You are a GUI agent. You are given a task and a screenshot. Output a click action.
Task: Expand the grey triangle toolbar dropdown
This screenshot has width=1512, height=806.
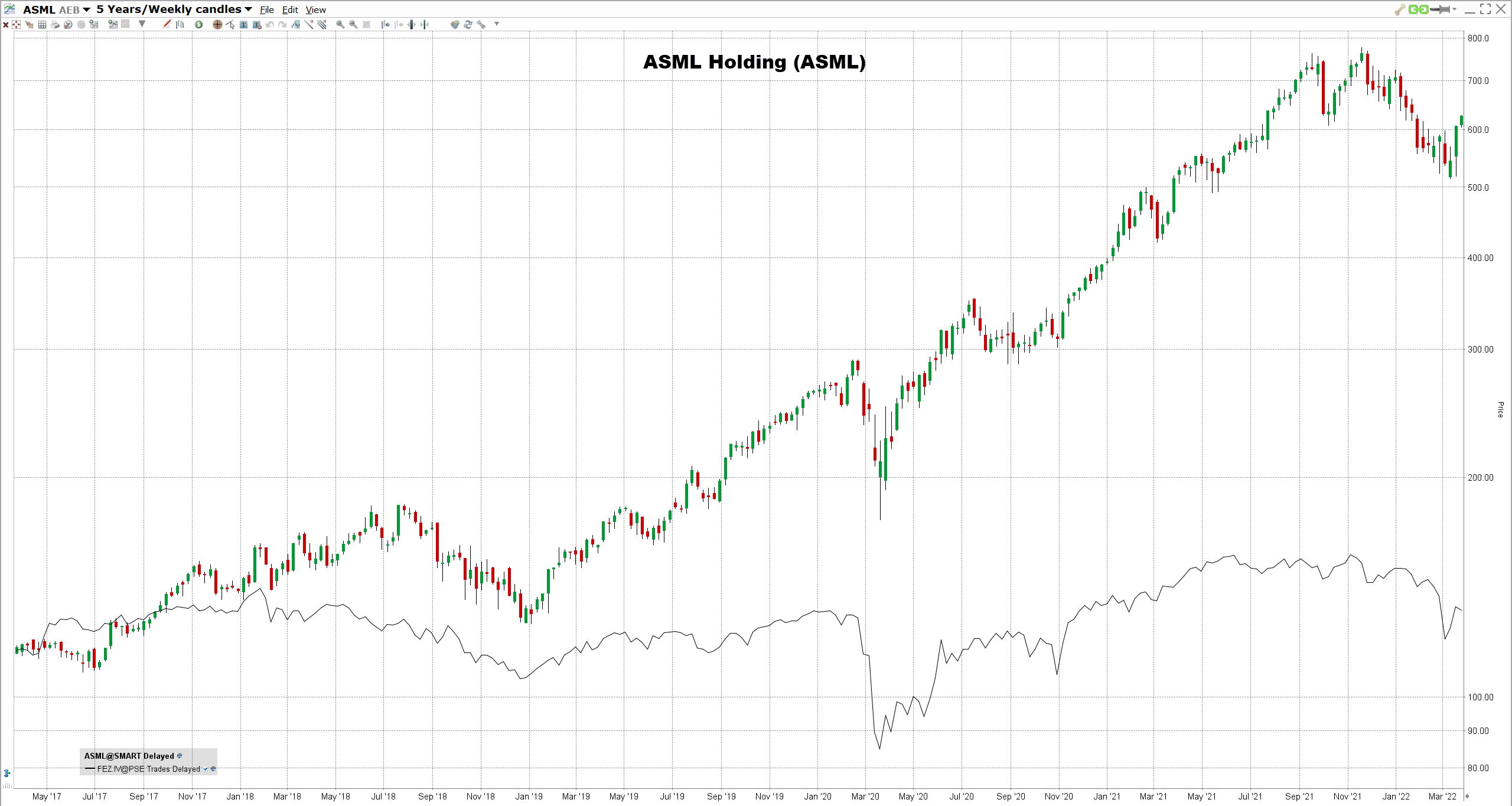[142, 24]
